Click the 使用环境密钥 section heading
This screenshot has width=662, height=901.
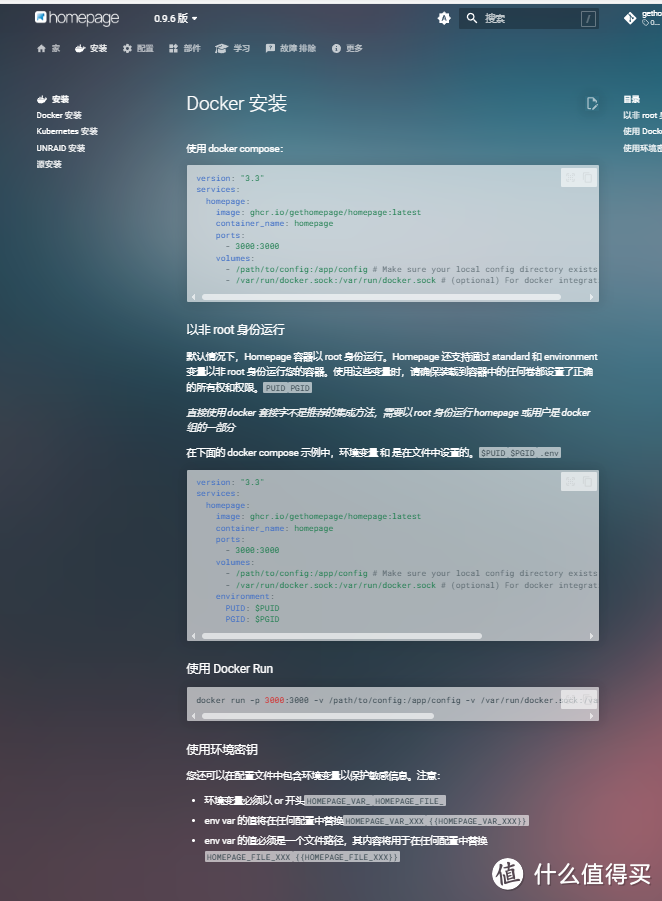pyautogui.click(x=222, y=749)
